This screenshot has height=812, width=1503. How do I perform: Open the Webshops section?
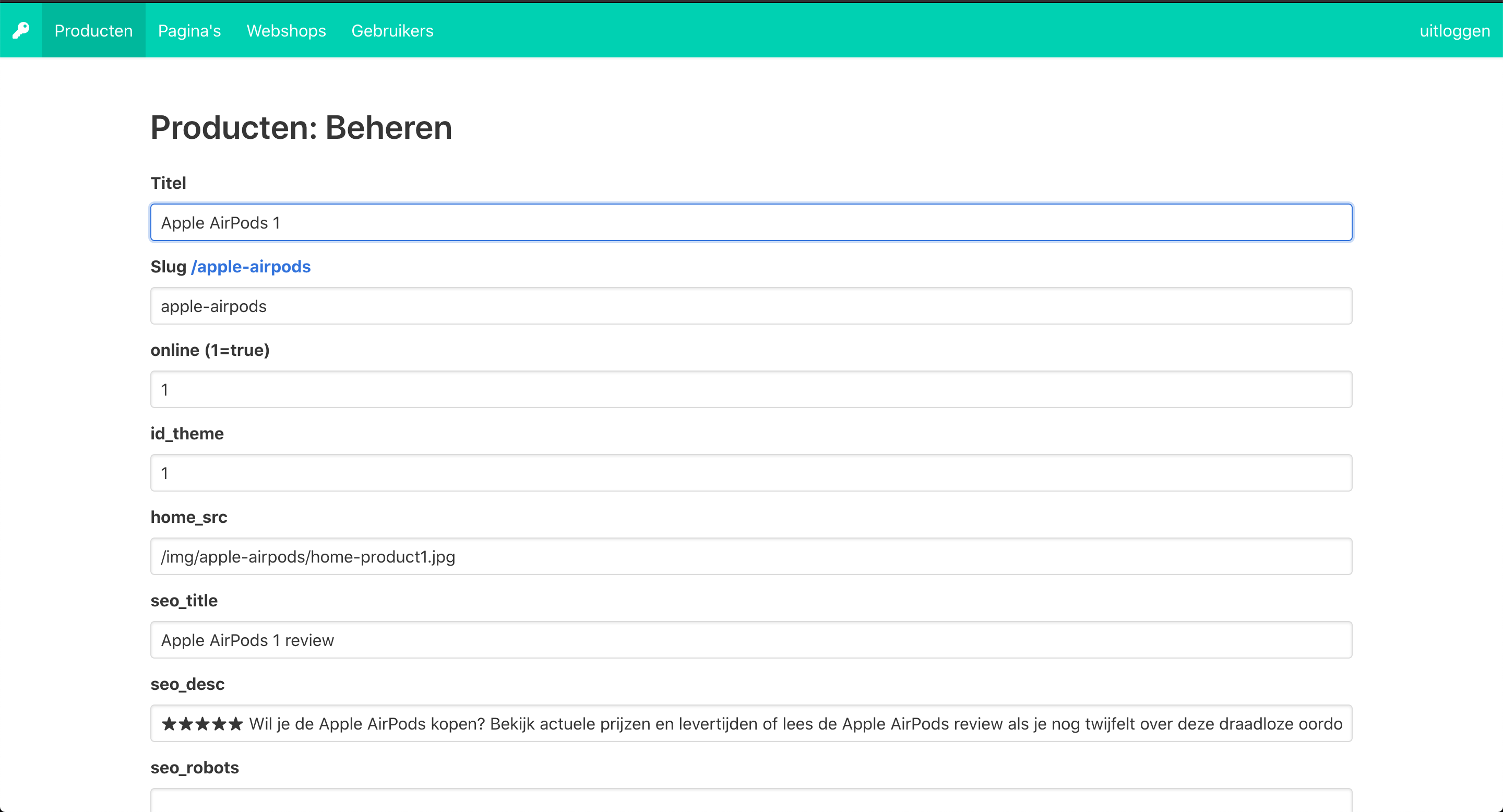click(286, 30)
